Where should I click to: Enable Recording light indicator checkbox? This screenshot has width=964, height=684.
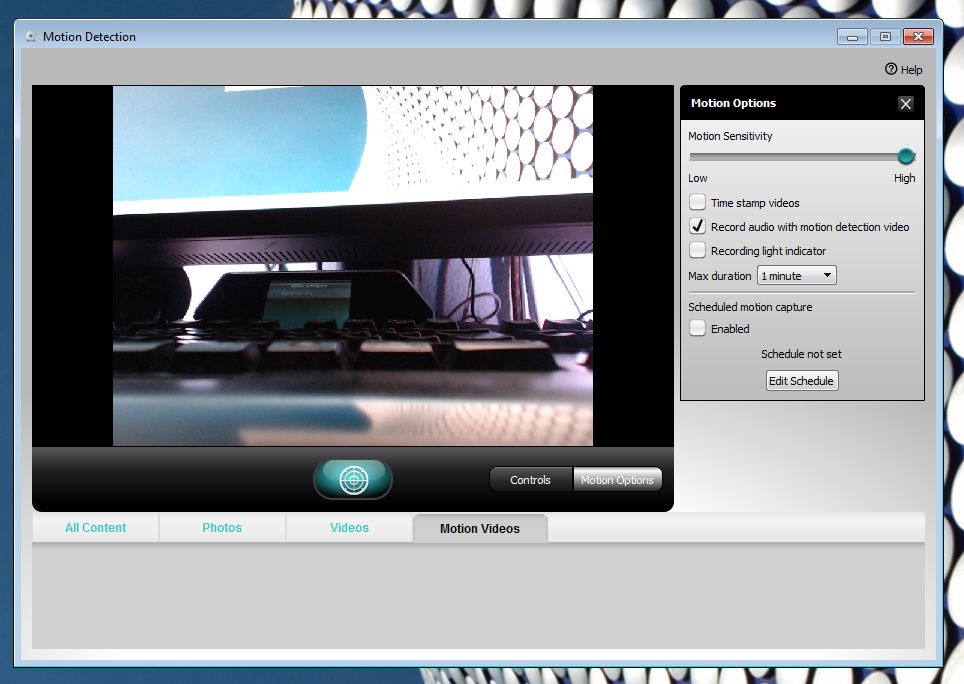(697, 250)
